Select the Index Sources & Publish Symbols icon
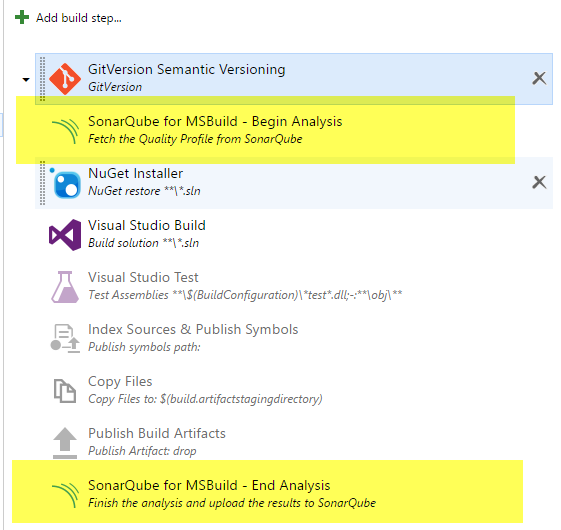561x530 pixels. [65, 339]
